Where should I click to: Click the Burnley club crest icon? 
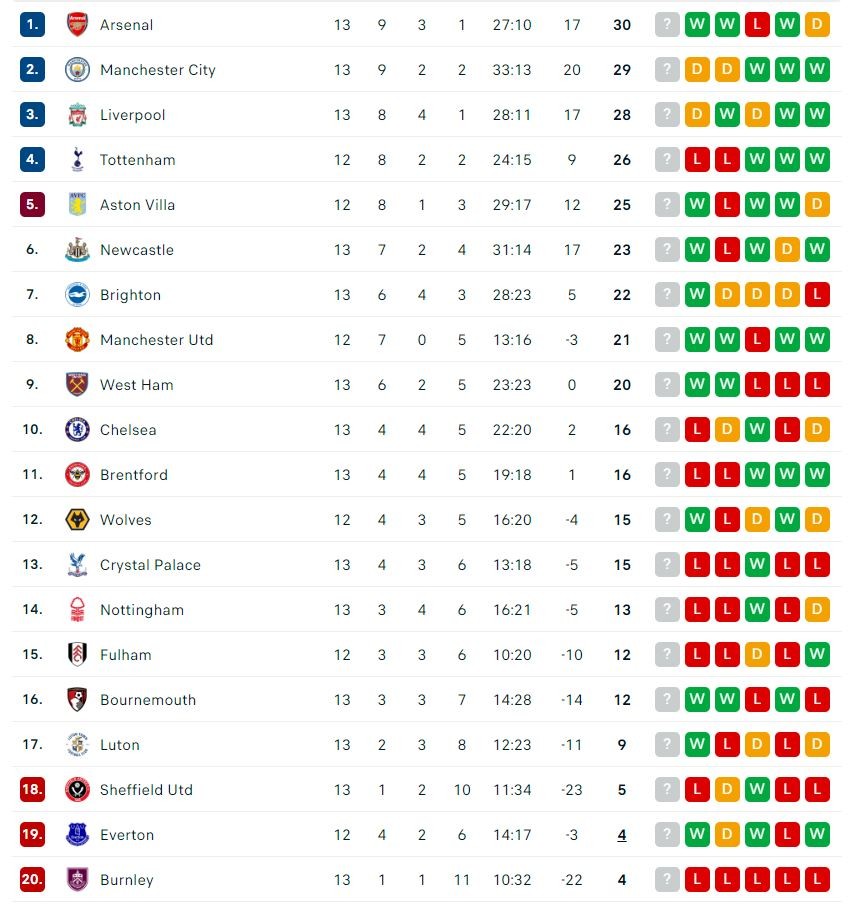coord(77,880)
